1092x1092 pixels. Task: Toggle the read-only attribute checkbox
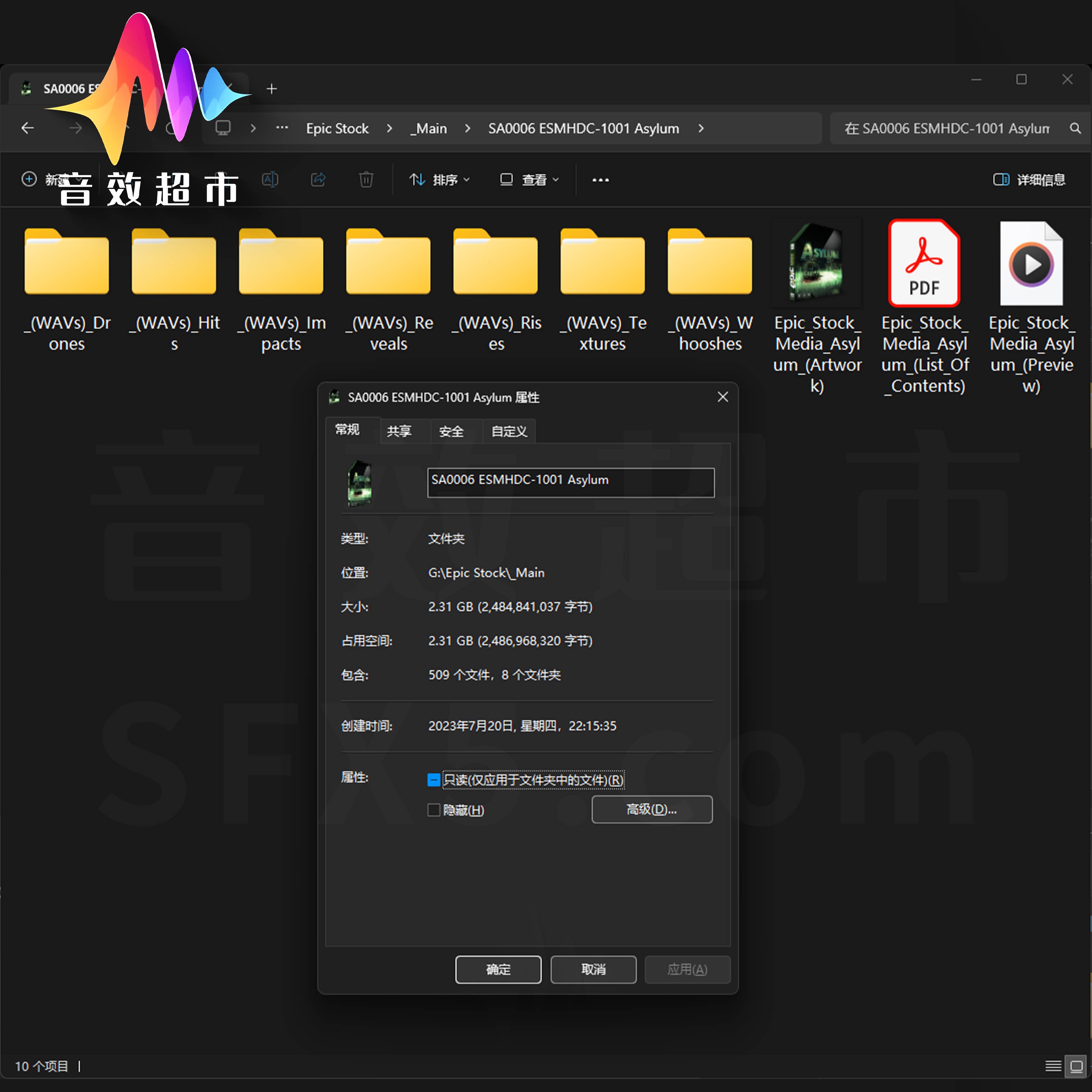434,780
